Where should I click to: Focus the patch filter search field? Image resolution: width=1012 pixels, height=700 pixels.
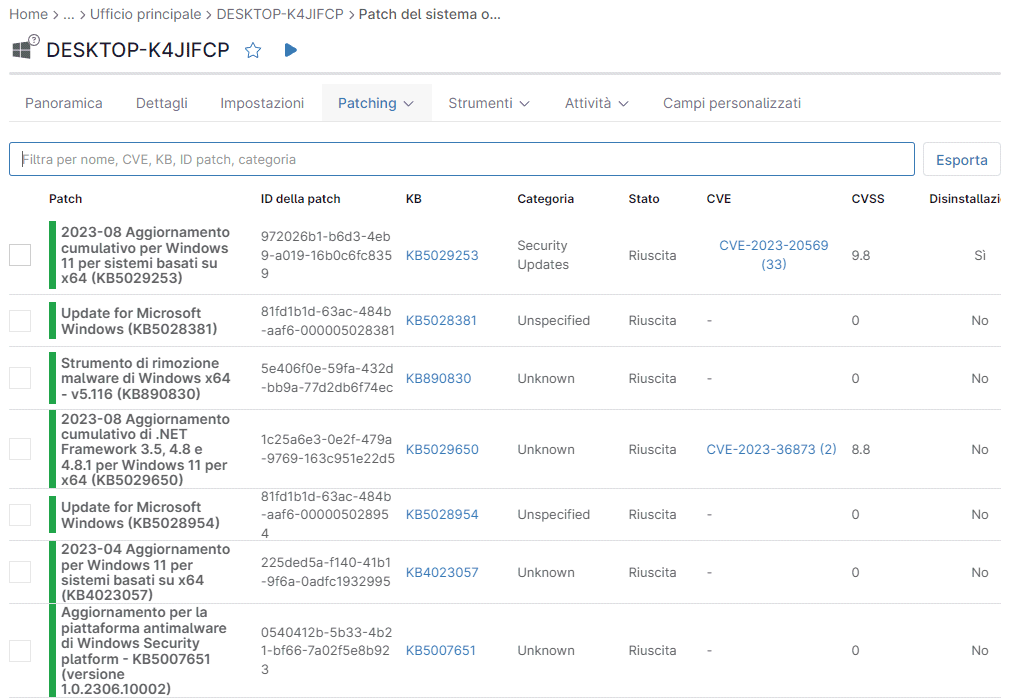pos(461,159)
